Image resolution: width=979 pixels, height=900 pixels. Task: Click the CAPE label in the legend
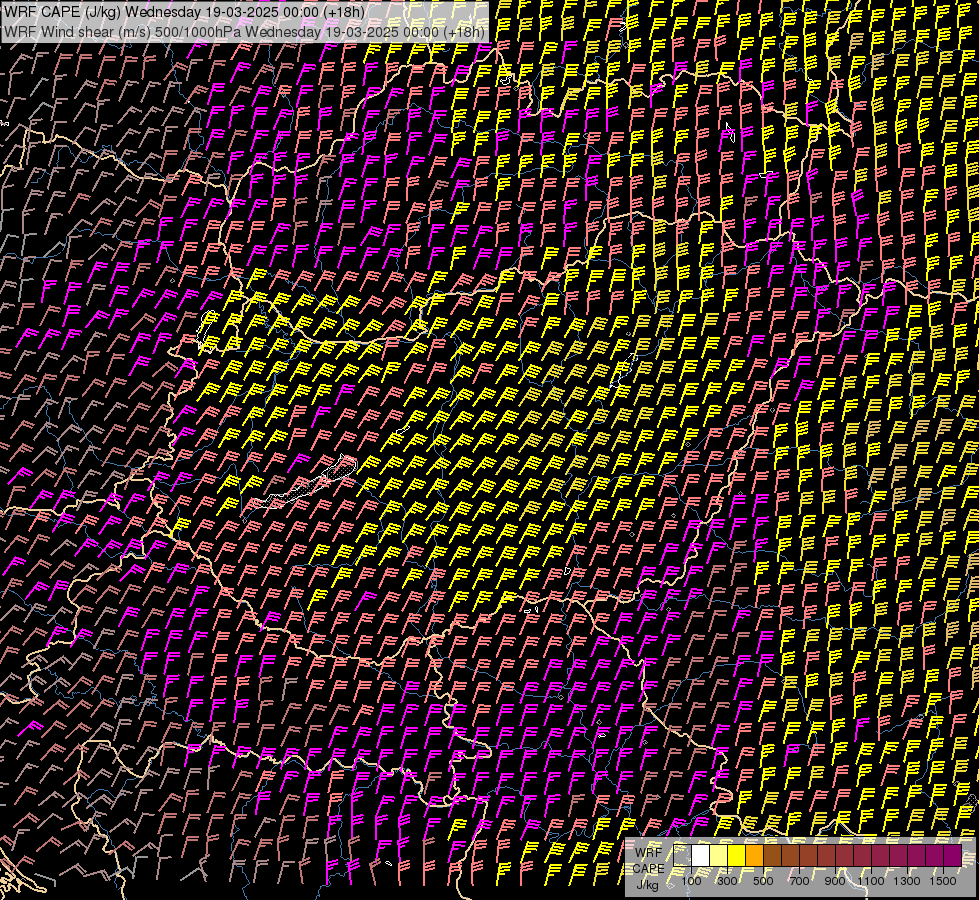[648, 869]
